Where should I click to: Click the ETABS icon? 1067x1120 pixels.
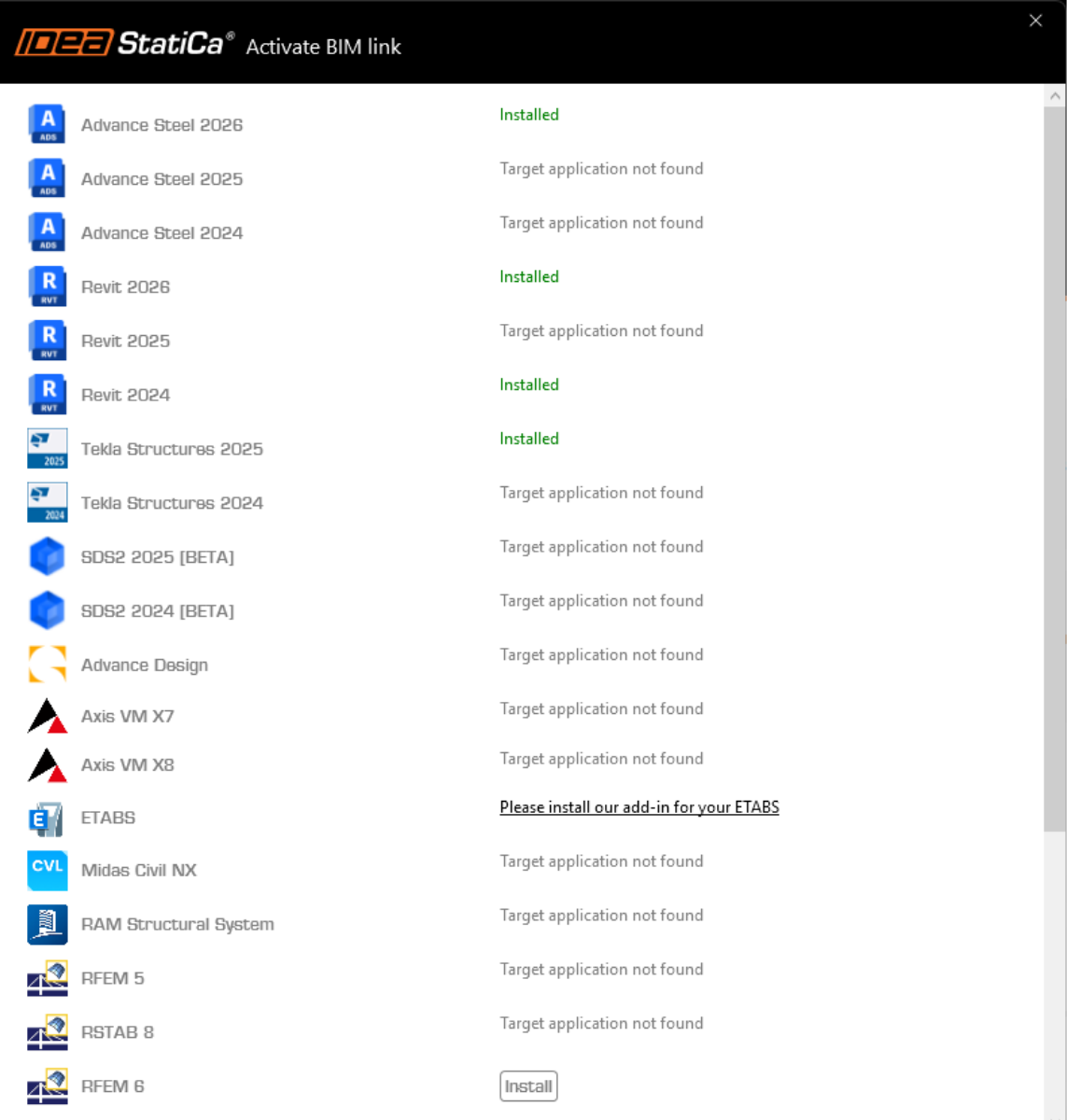click(x=47, y=819)
